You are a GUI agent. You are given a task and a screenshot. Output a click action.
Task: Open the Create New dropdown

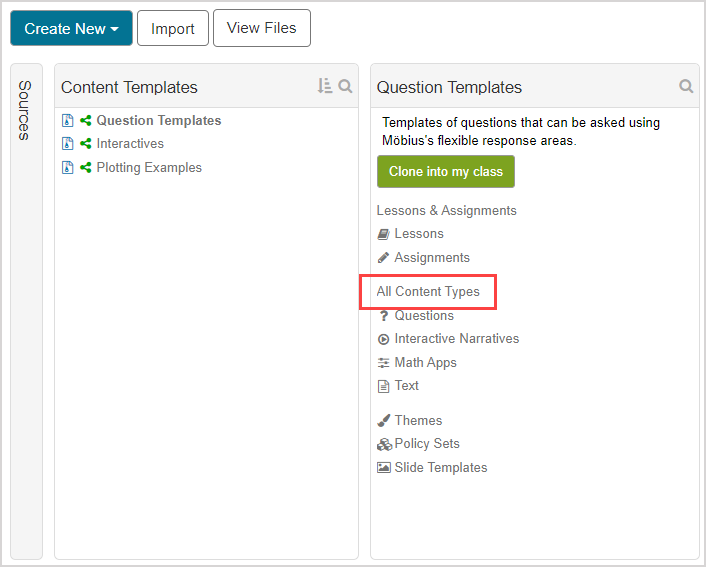click(71, 28)
